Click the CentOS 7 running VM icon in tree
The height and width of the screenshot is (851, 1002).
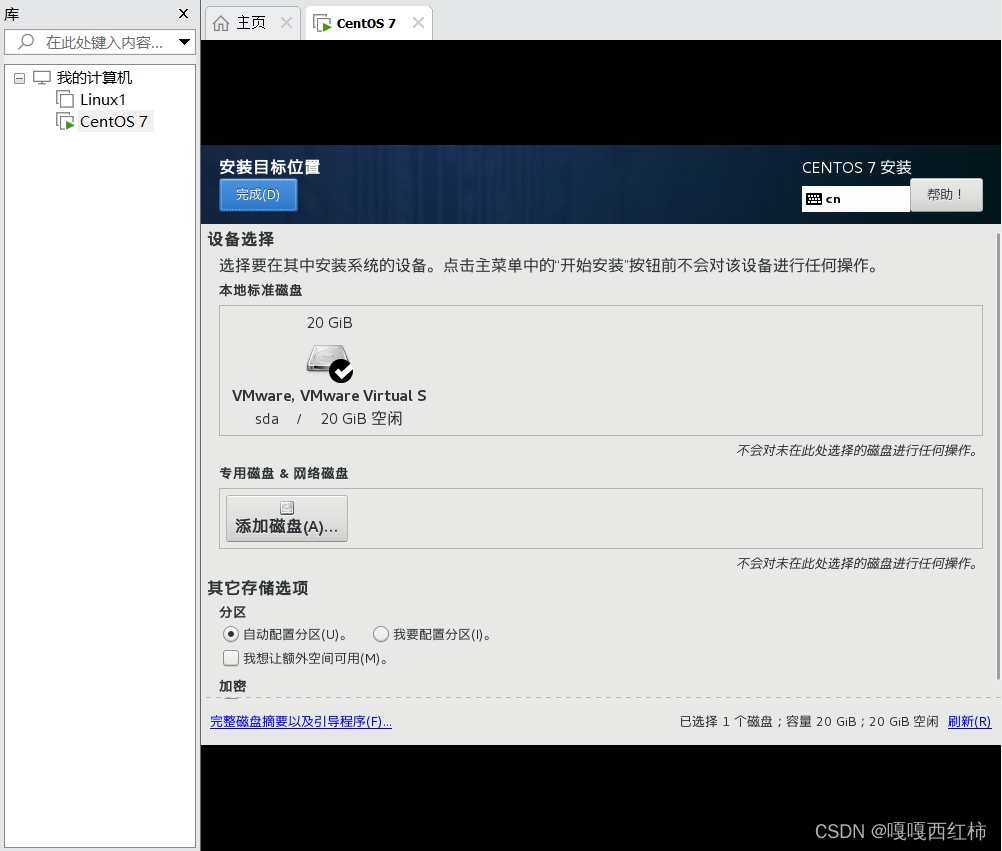(x=65, y=121)
